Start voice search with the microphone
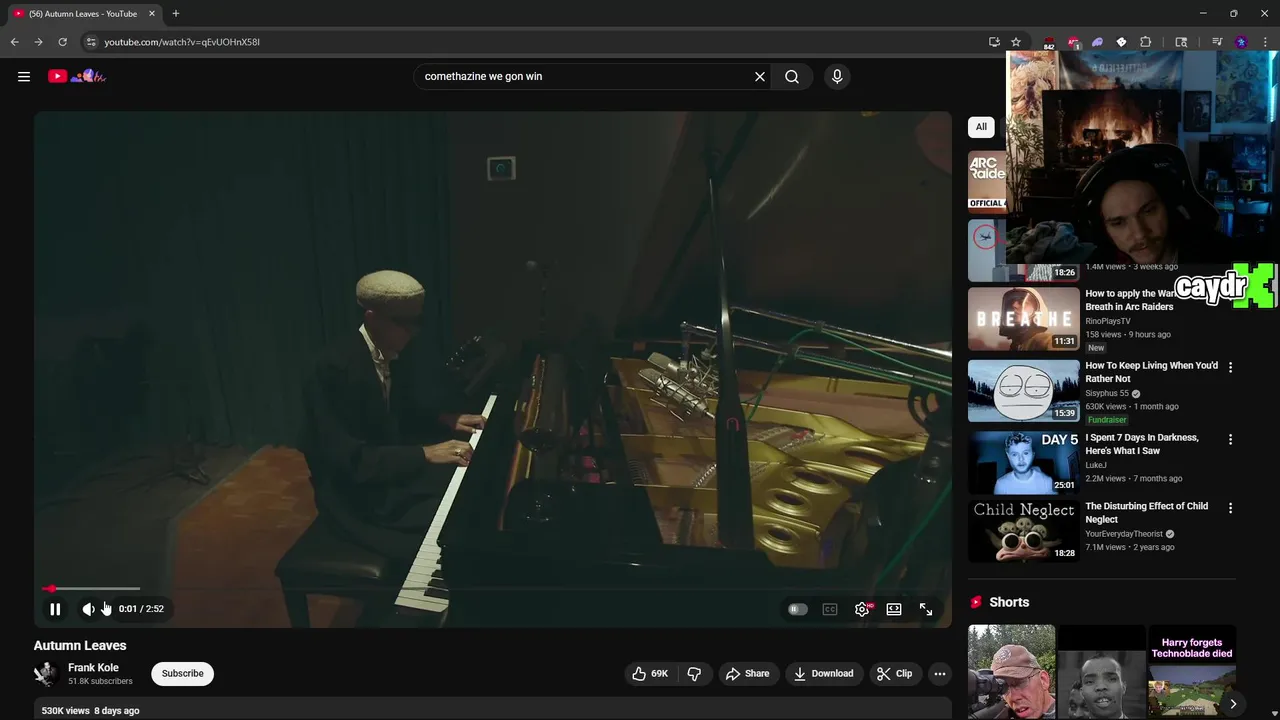The height and width of the screenshot is (720, 1280). [x=837, y=76]
